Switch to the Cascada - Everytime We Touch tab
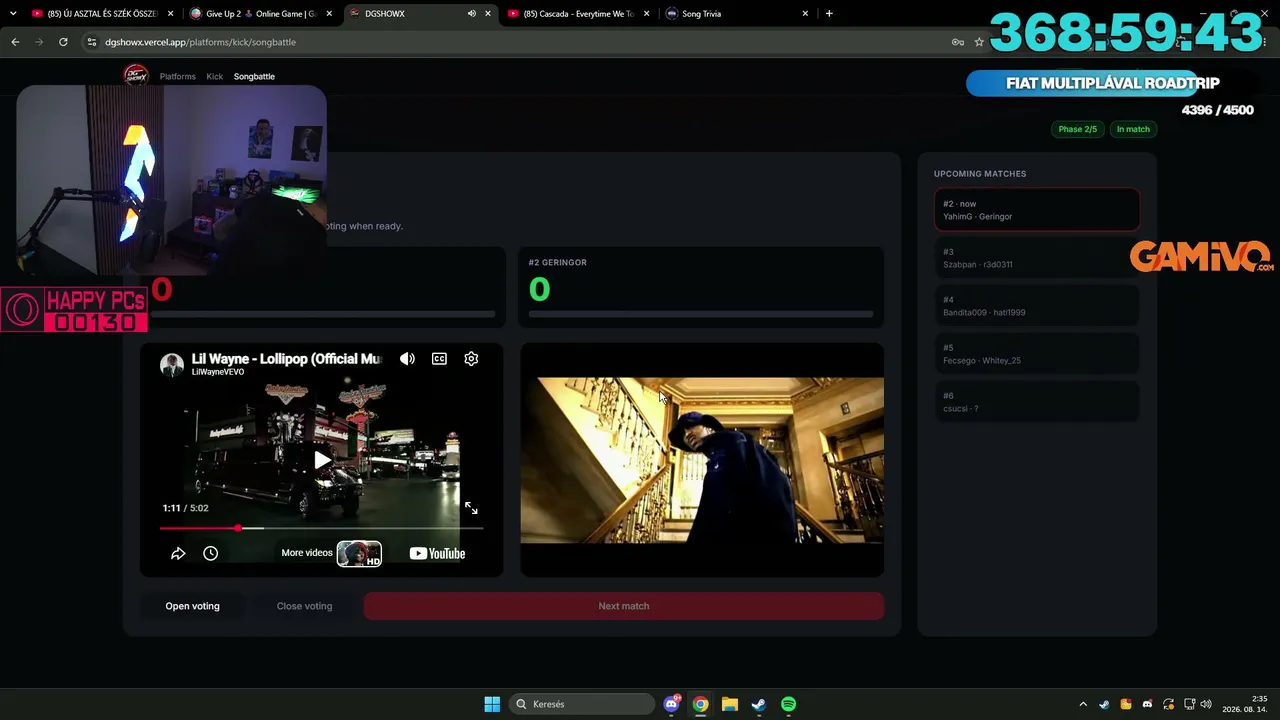Screen dimensions: 1280x720 coord(578,14)
